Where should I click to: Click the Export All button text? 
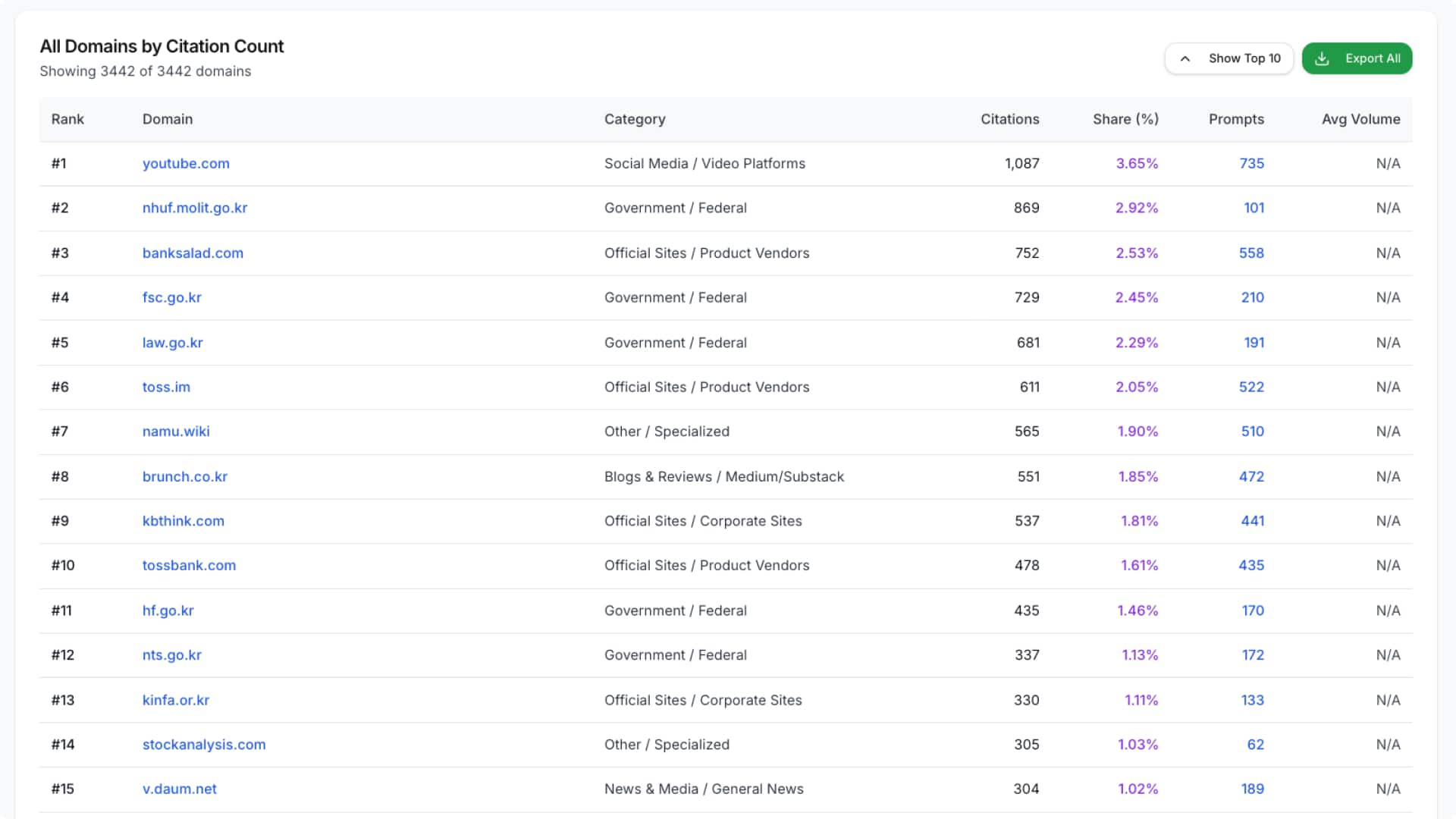[1372, 58]
